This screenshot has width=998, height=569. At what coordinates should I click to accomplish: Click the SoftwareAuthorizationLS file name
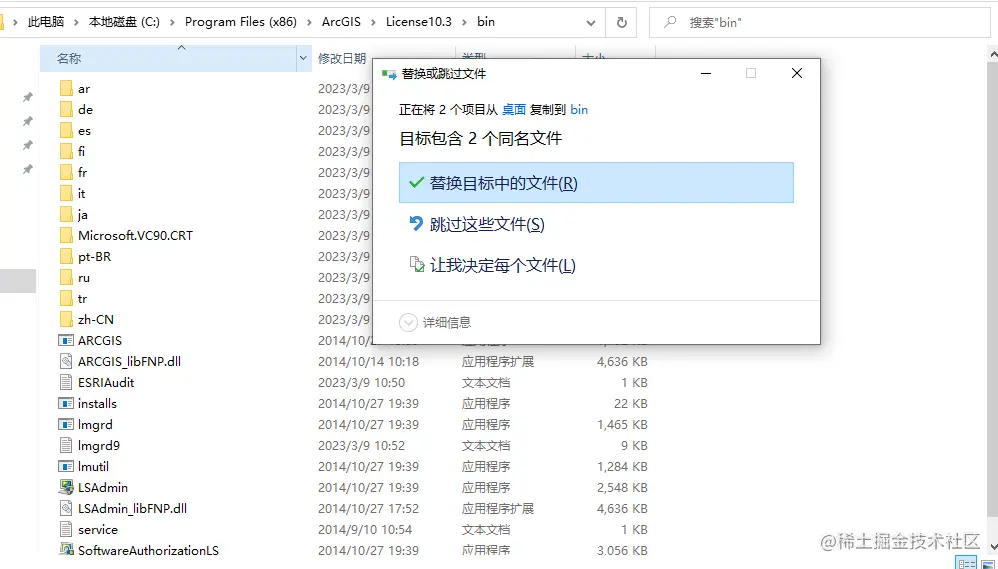(x=148, y=551)
